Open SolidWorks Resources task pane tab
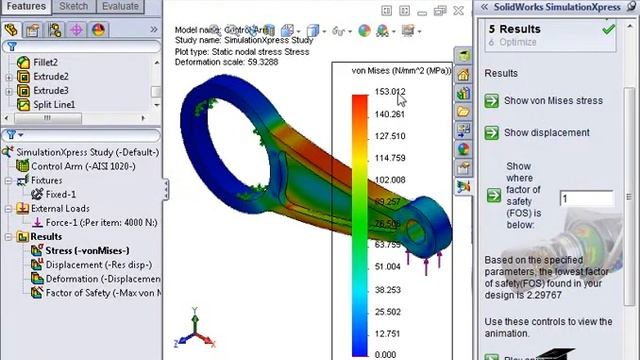 pos(463,74)
